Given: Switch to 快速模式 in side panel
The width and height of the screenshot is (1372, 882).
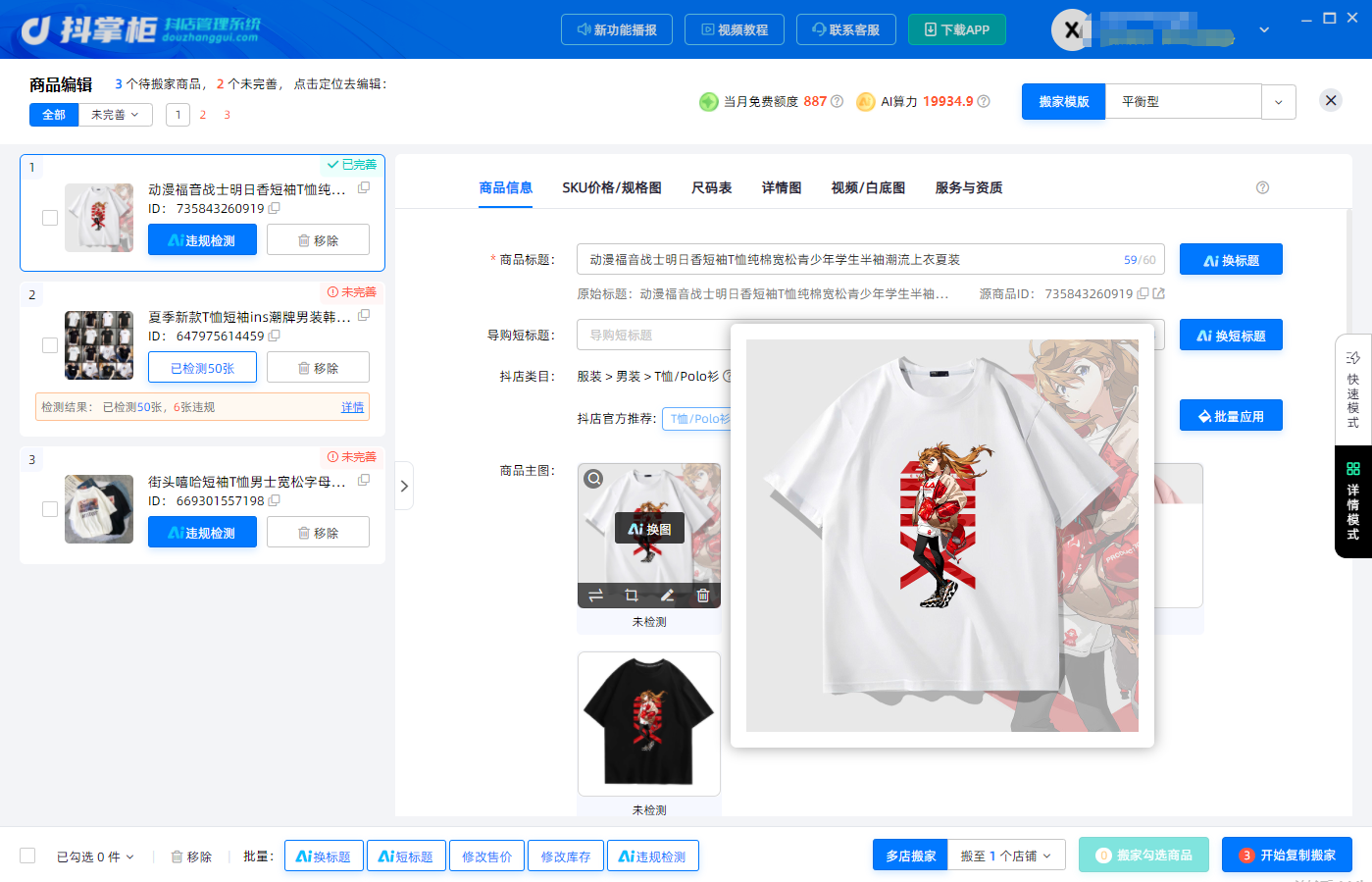Looking at the screenshot, I should point(1353,389).
